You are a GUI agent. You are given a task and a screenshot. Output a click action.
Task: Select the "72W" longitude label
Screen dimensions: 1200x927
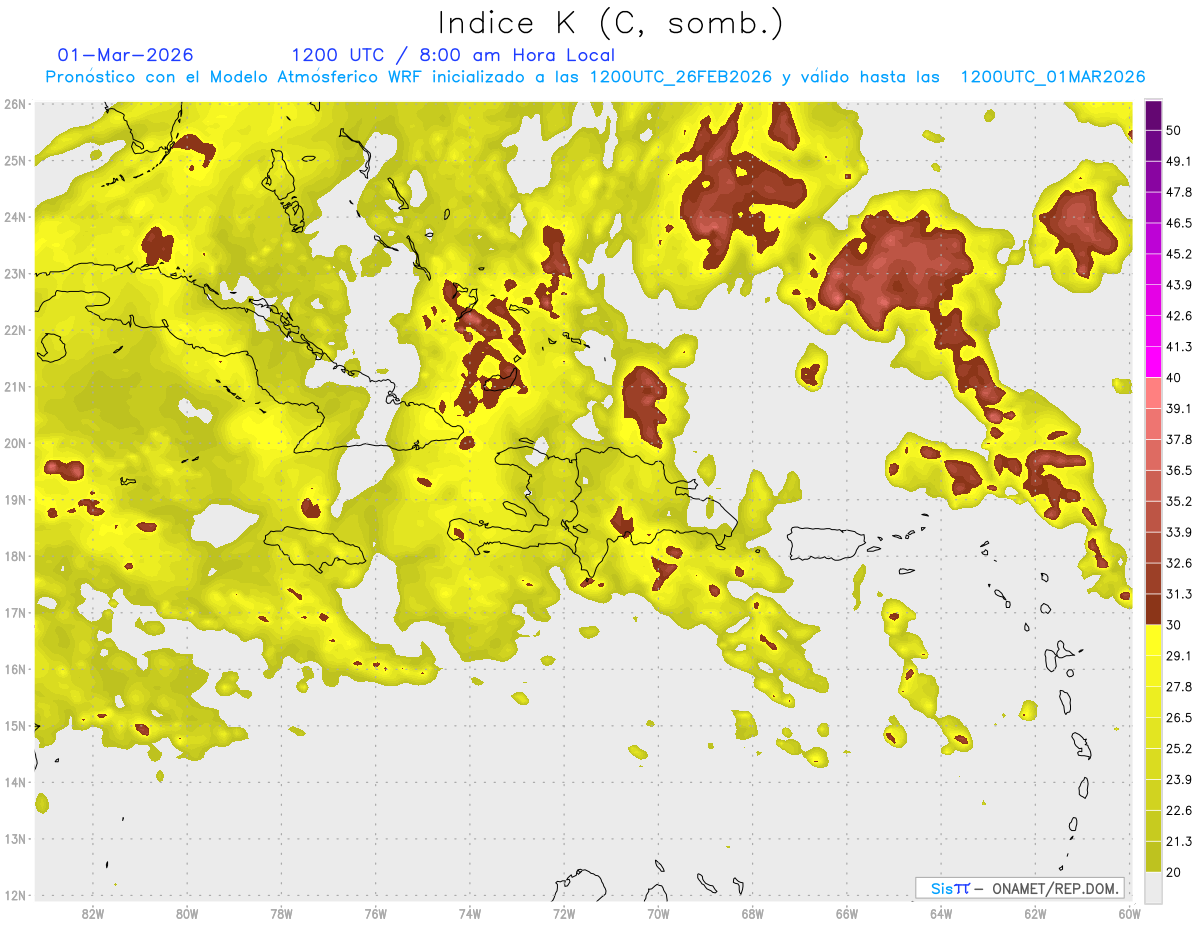(x=564, y=914)
